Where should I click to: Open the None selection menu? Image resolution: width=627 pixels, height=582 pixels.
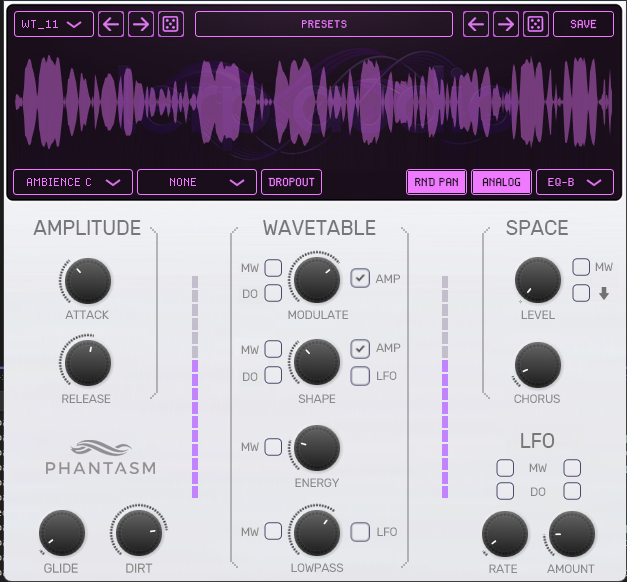pos(196,182)
